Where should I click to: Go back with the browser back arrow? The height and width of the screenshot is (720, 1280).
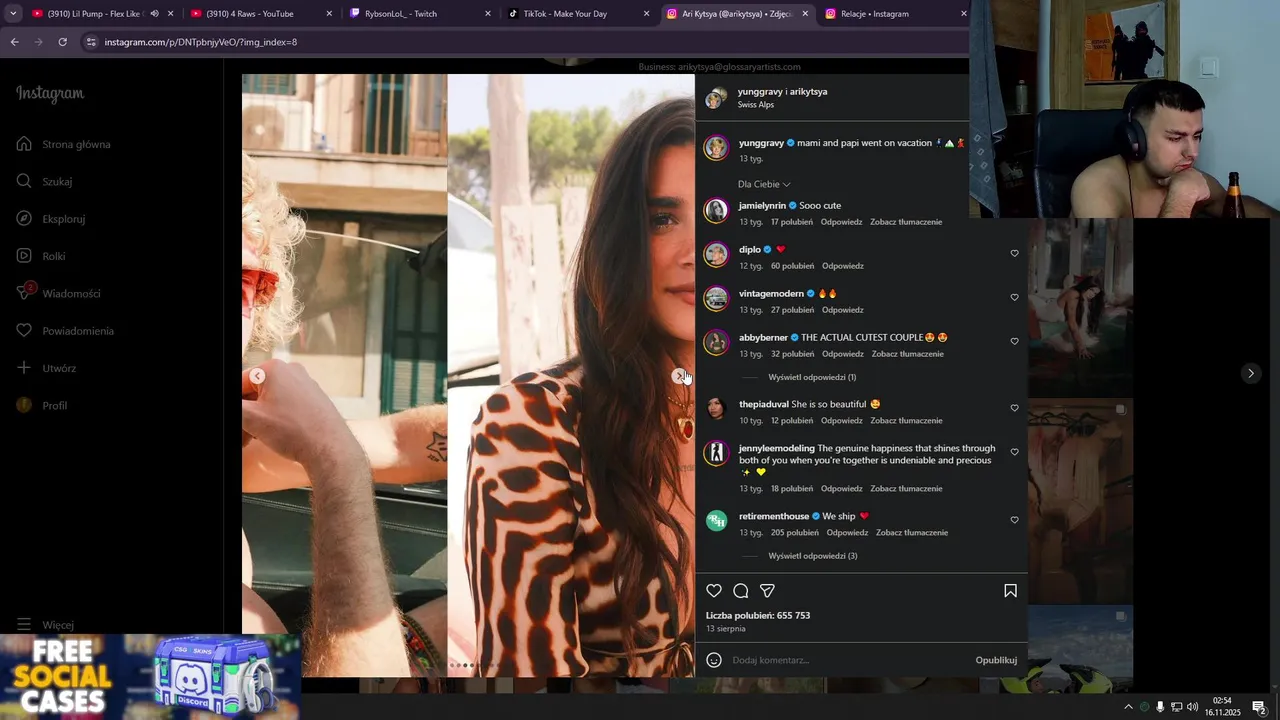tap(14, 42)
